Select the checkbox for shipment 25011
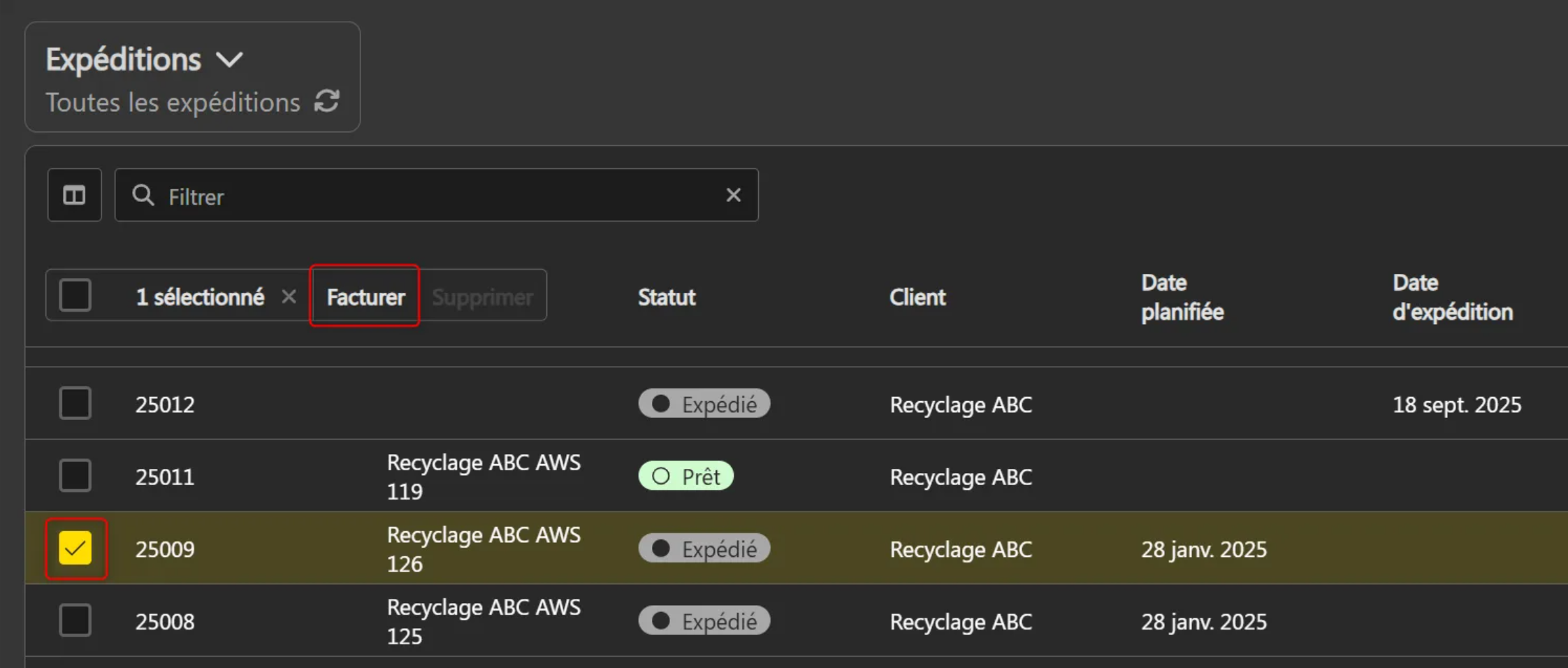The height and width of the screenshot is (668, 1568). 75,476
